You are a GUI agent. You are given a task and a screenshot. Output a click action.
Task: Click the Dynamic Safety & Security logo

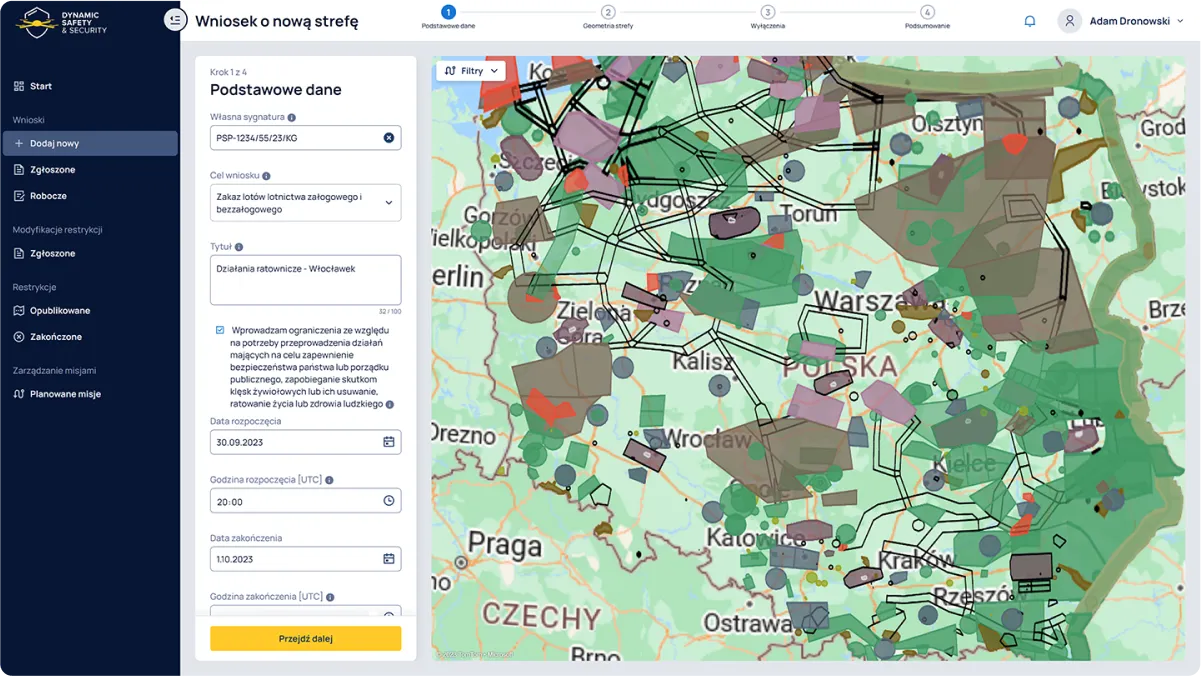pos(60,22)
